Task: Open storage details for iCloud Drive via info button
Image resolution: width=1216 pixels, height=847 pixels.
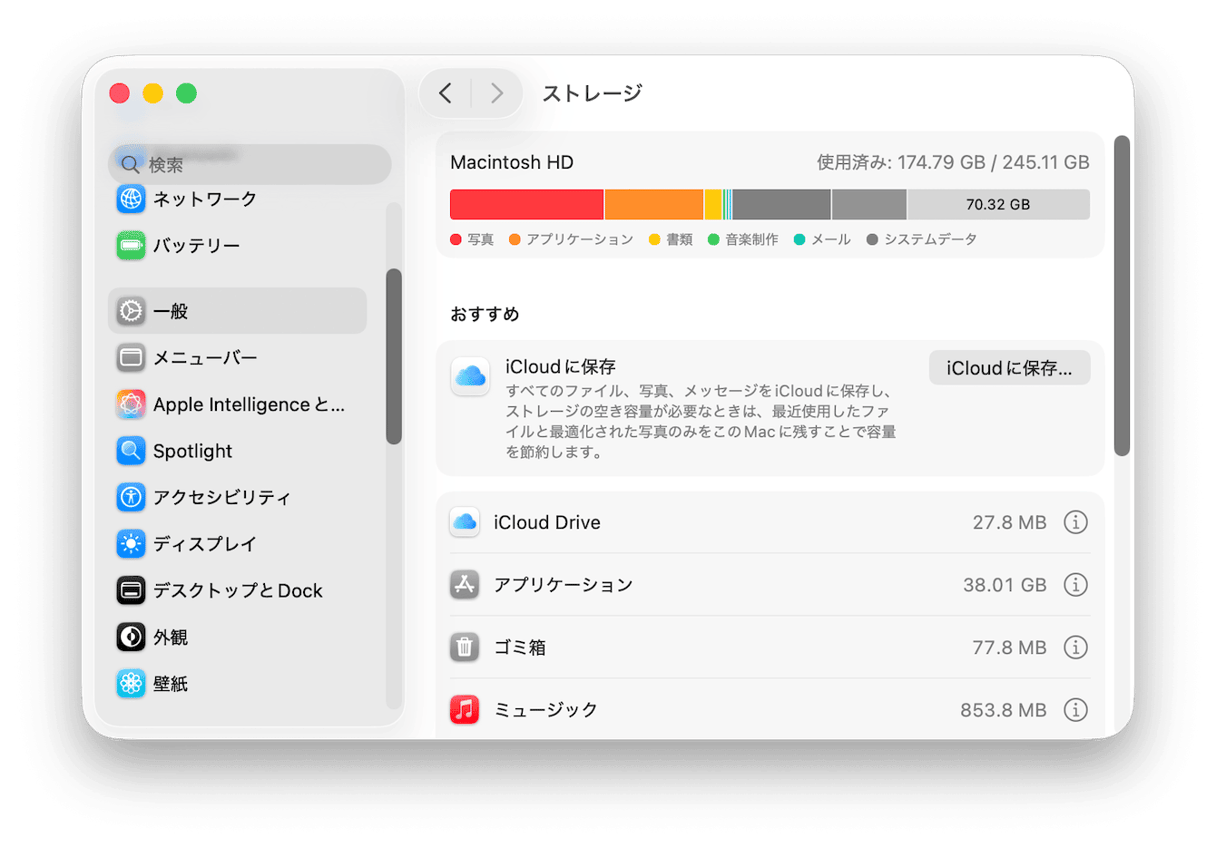Action: pos(1076,522)
